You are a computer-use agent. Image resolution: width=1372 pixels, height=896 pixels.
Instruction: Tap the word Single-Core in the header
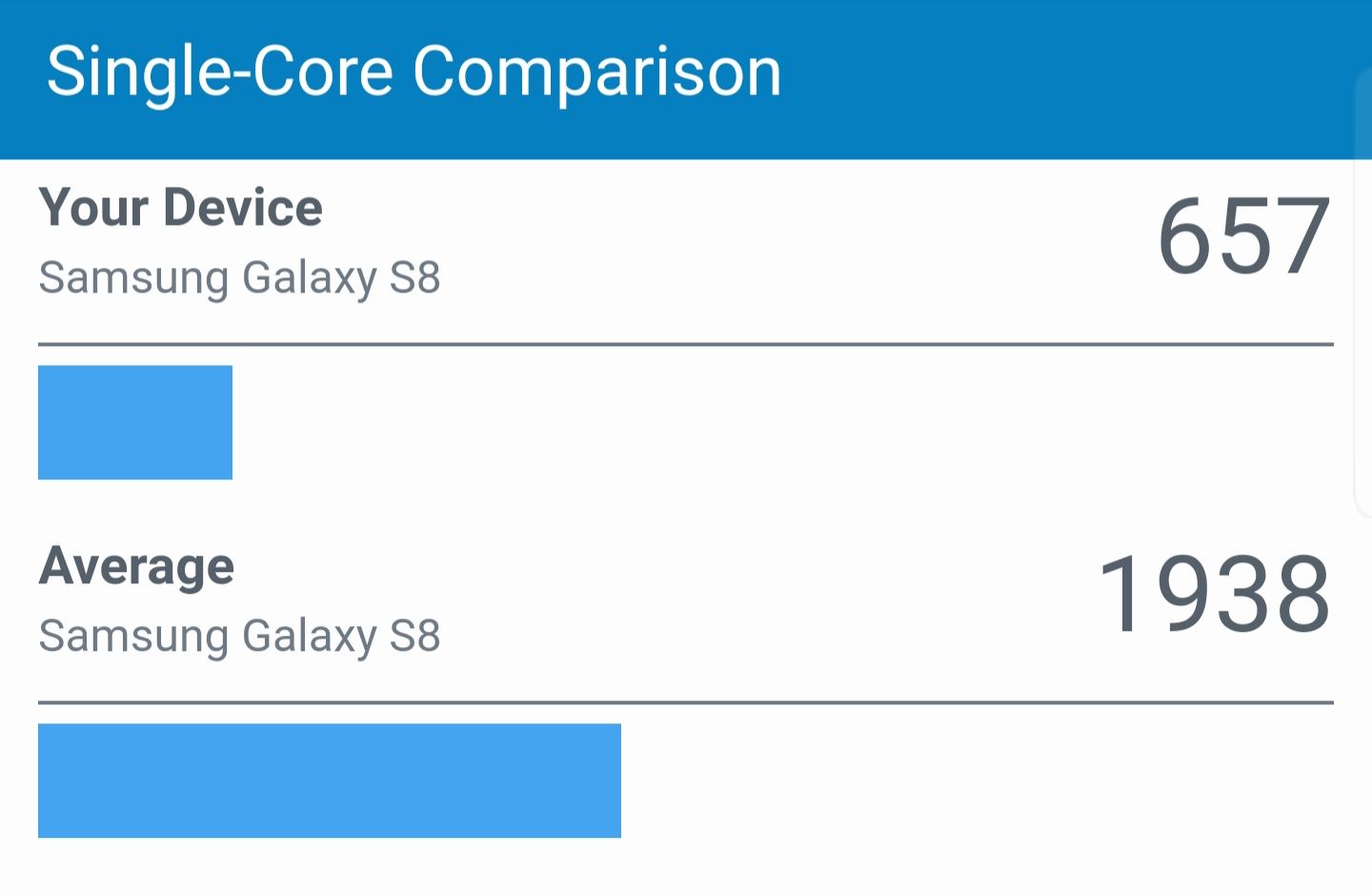220,72
